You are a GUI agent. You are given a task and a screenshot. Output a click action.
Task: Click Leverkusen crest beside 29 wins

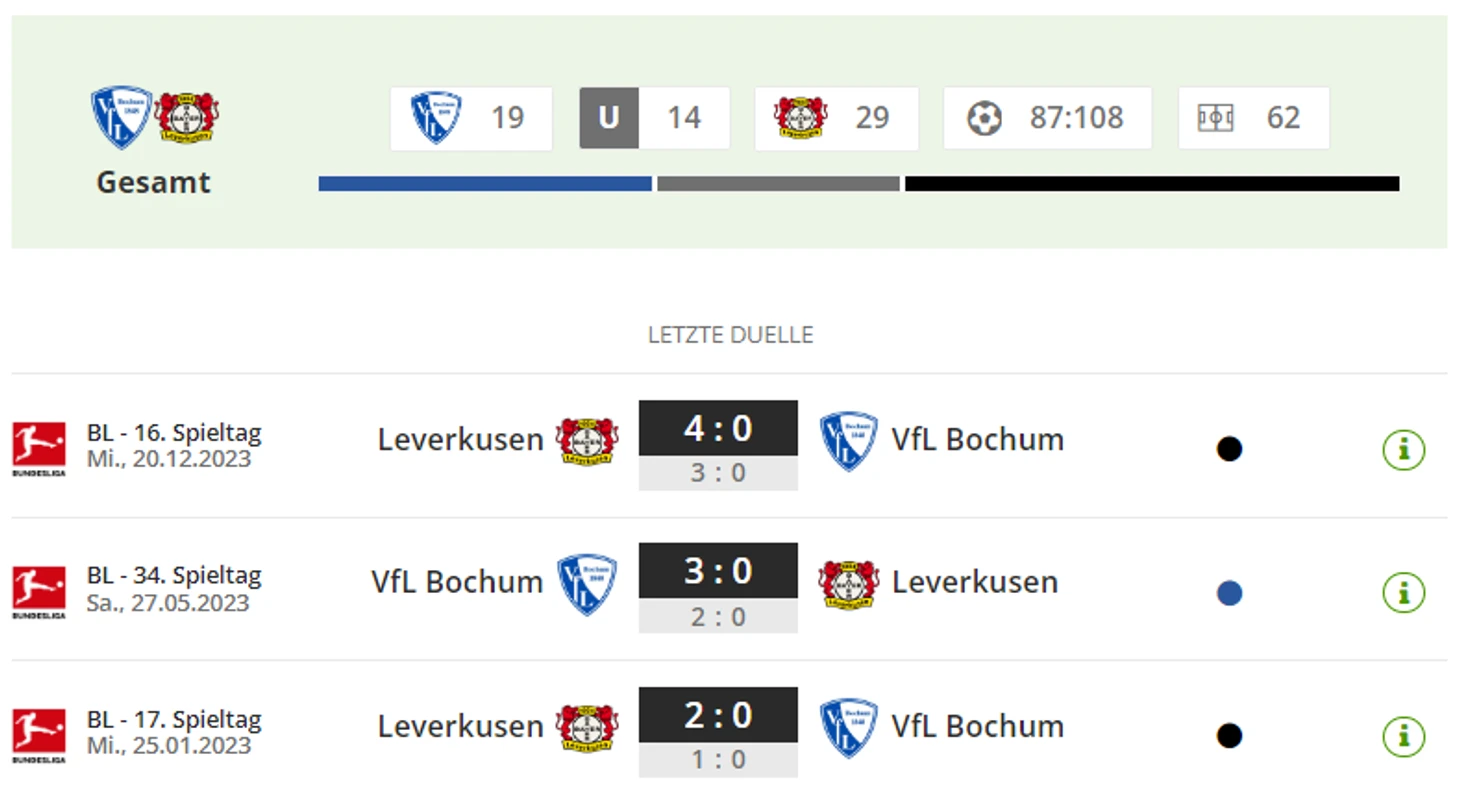point(800,118)
